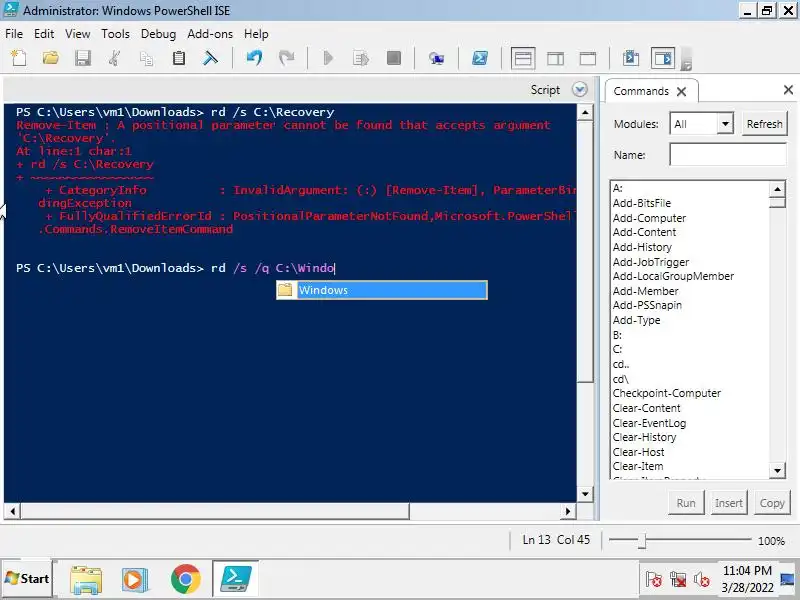Click the Copy button in the Commands pane
Screen dimensions: 800x600
(772, 503)
